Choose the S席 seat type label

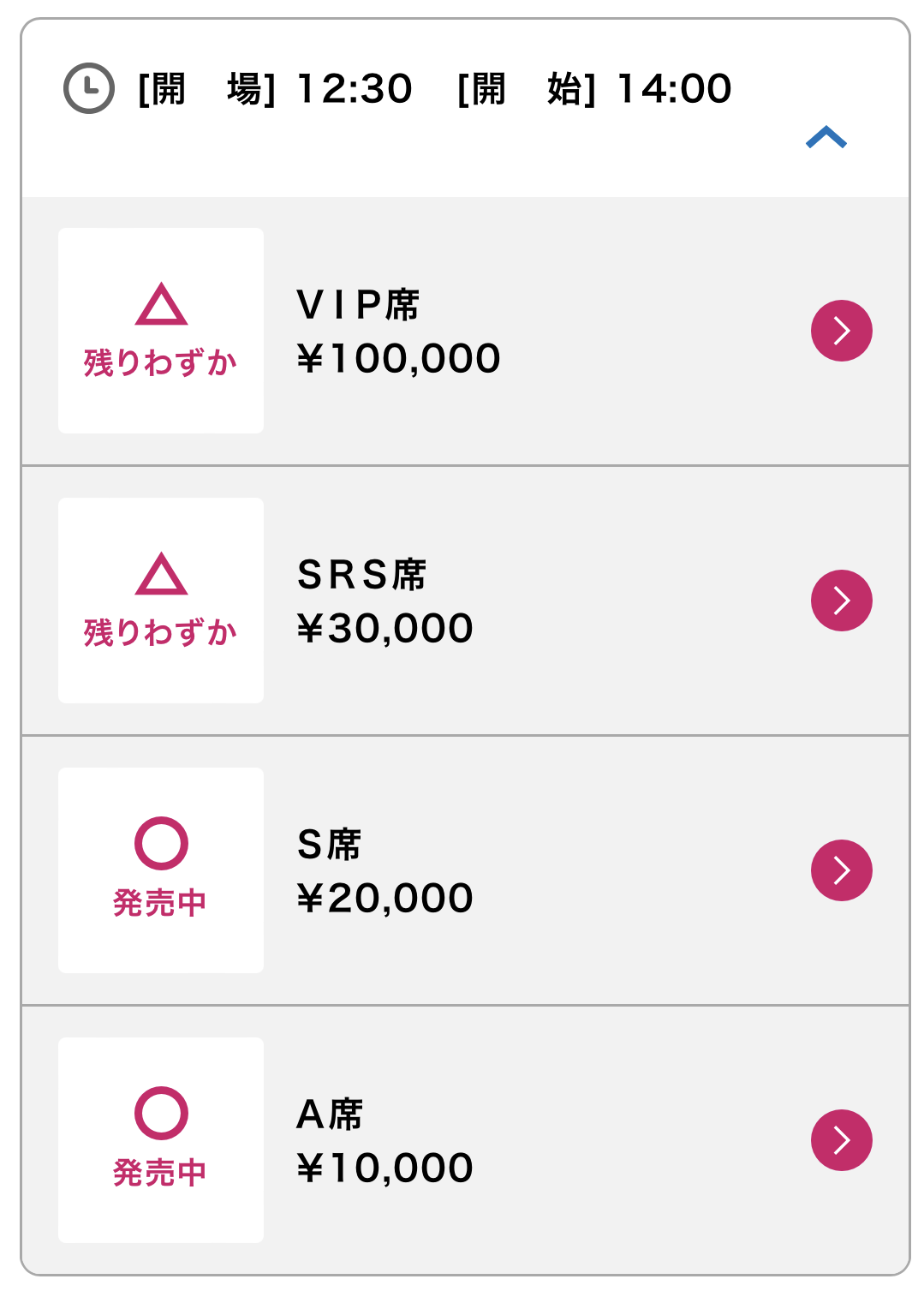pos(329,845)
